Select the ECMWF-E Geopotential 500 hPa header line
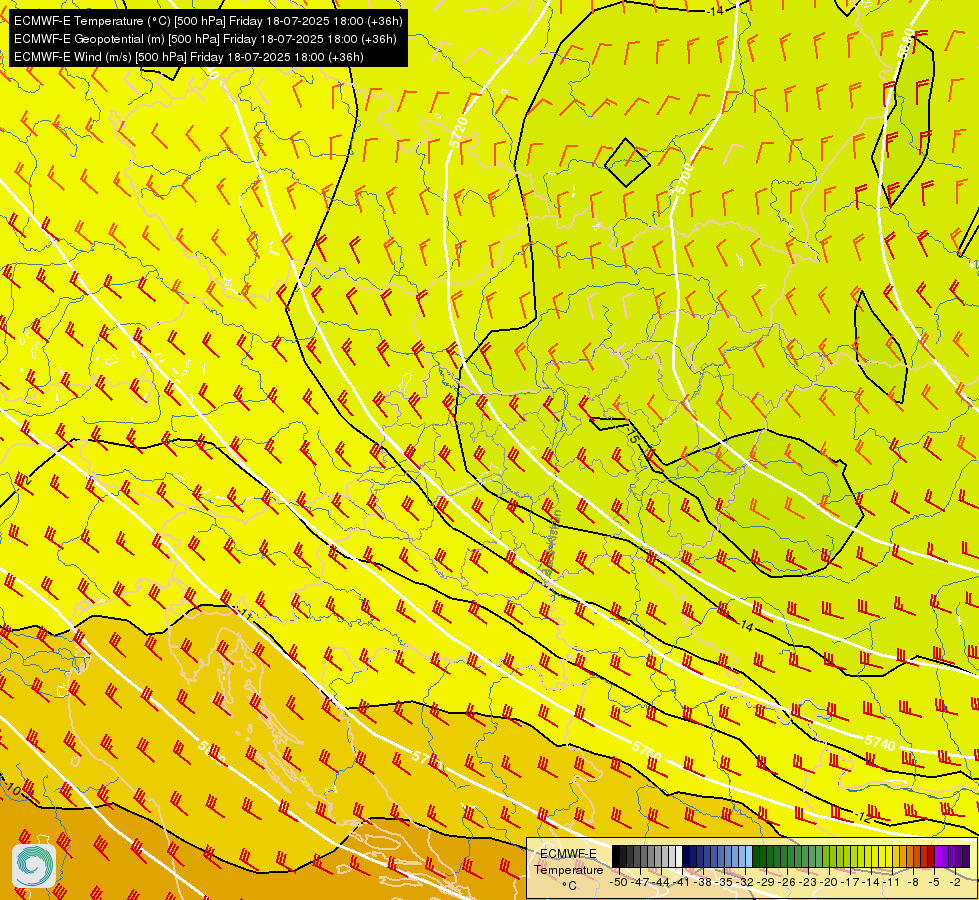The image size is (979, 900). pos(205,39)
